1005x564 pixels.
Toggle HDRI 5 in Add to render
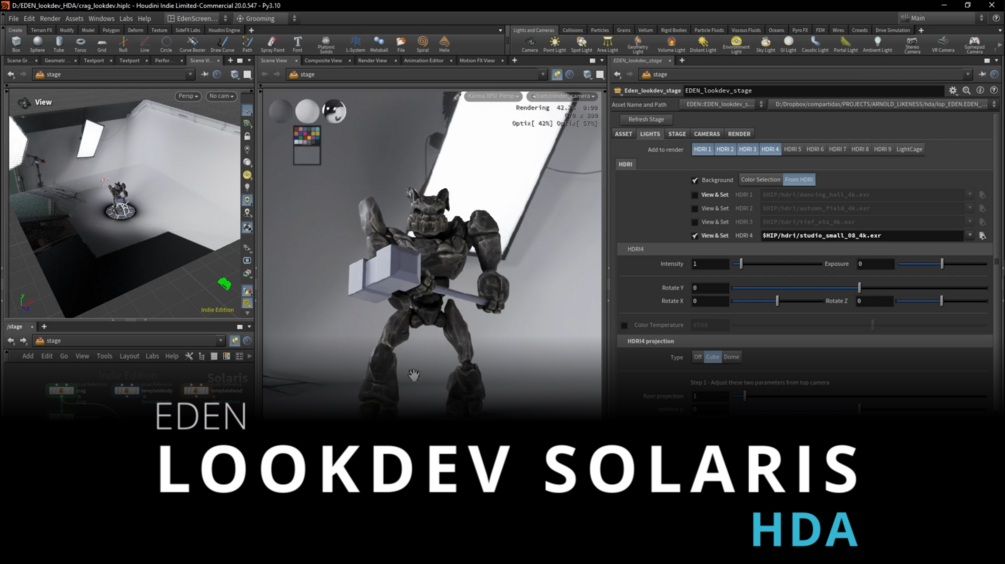tap(792, 149)
